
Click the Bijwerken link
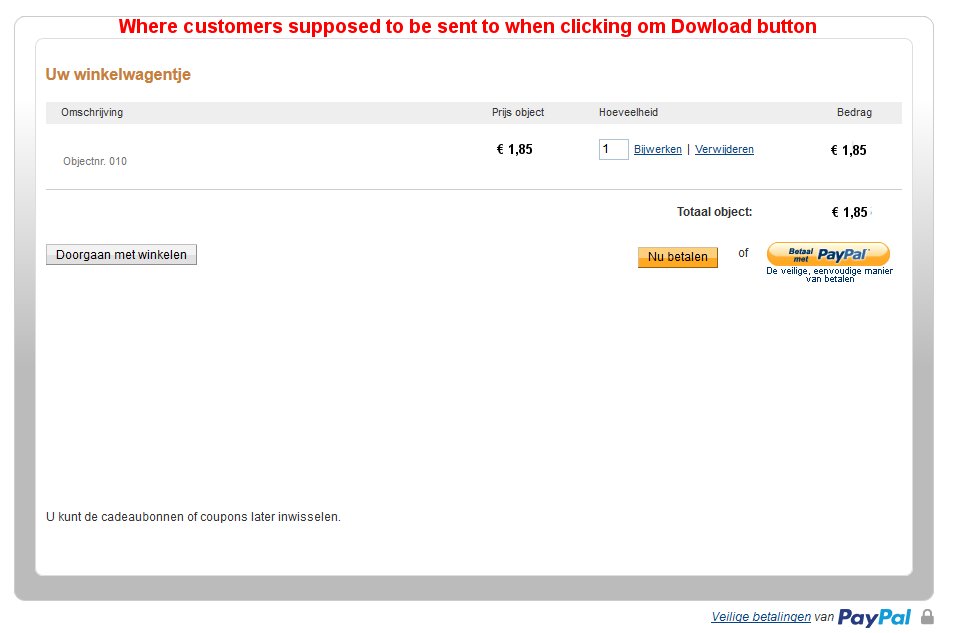[657, 149]
